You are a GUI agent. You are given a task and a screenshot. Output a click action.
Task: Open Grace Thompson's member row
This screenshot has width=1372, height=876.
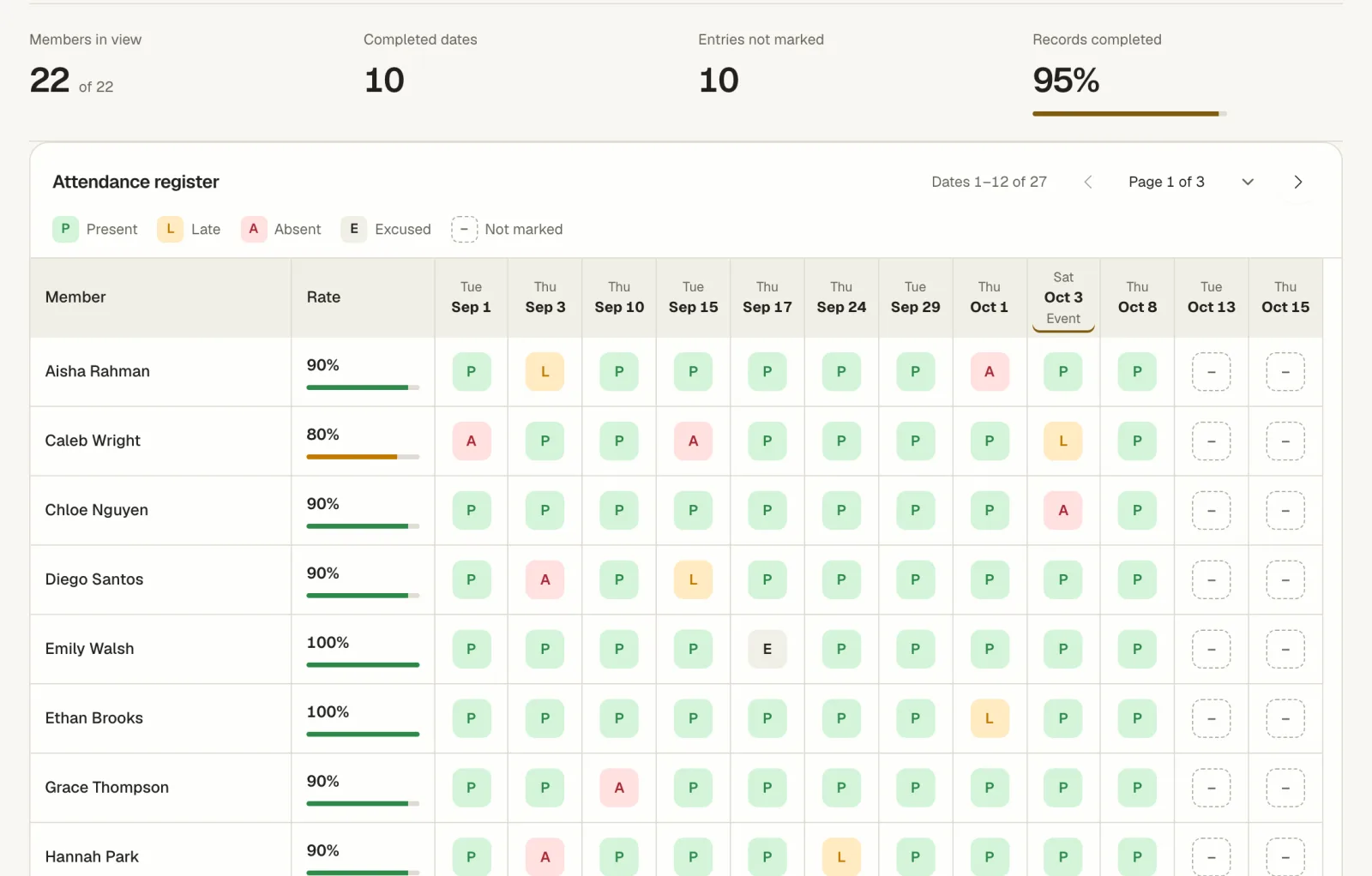[676, 789]
